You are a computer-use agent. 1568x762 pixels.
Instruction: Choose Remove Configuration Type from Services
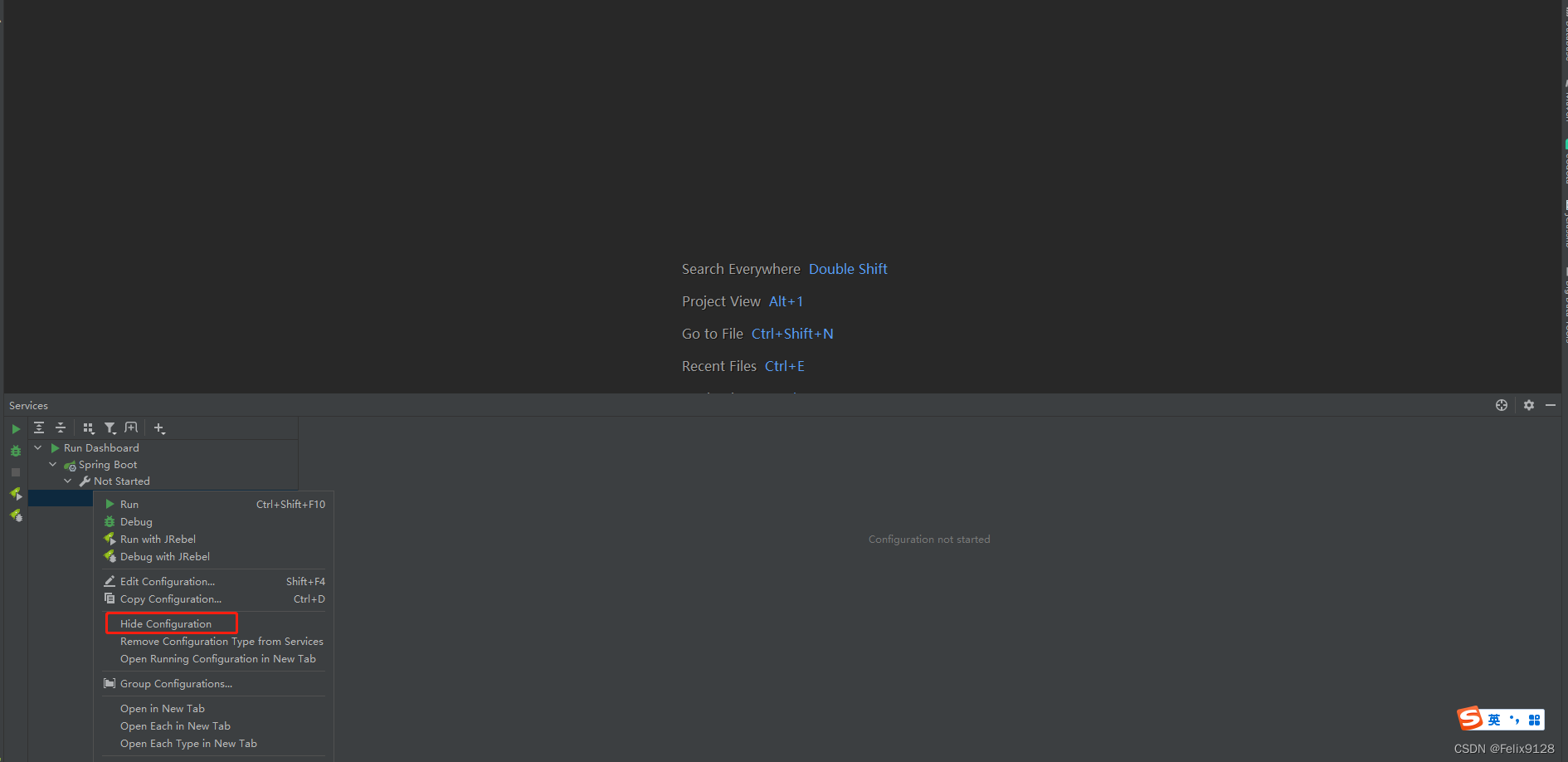pyautogui.click(x=214, y=641)
